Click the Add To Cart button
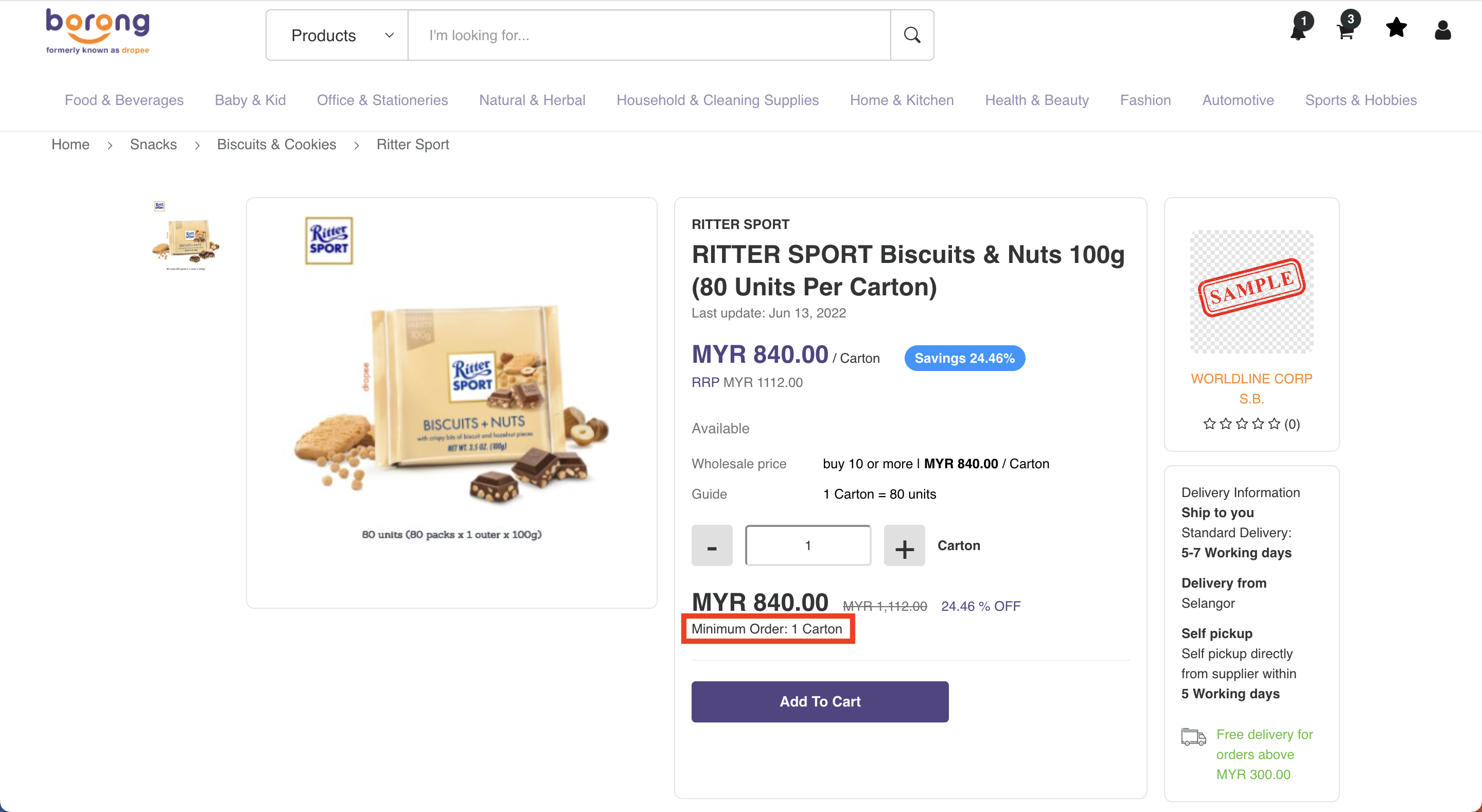1482x812 pixels. (x=820, y=701)
